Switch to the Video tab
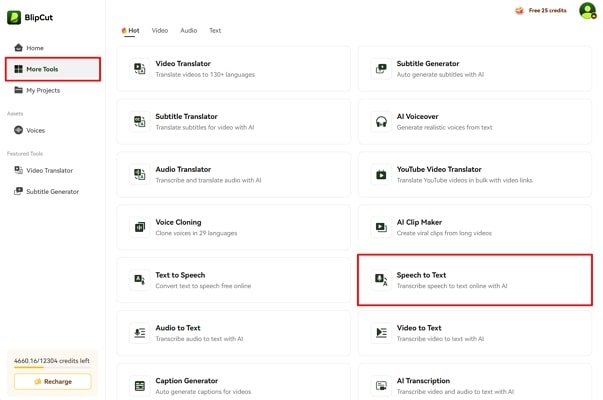603x400 pixels. pyautogui.click(x=160, y=31)
